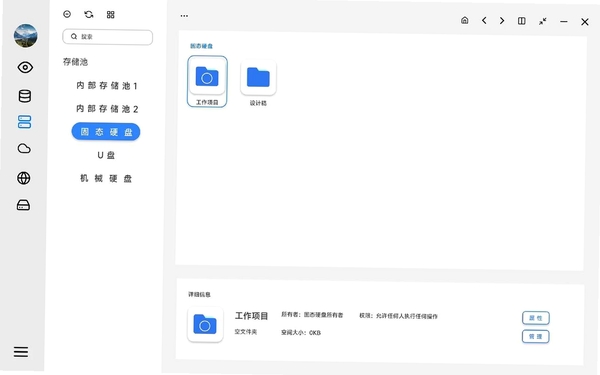Open the hard drive icon in sidebar

click(x=23, y=205)
